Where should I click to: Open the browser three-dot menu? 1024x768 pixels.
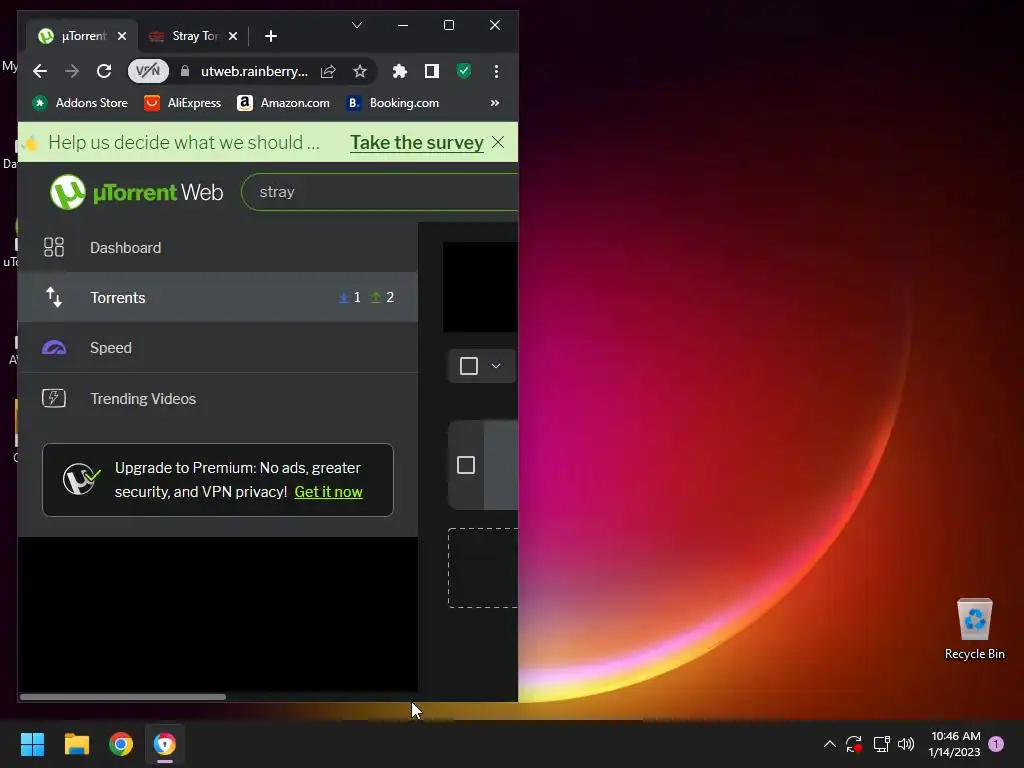coord(496,71)
